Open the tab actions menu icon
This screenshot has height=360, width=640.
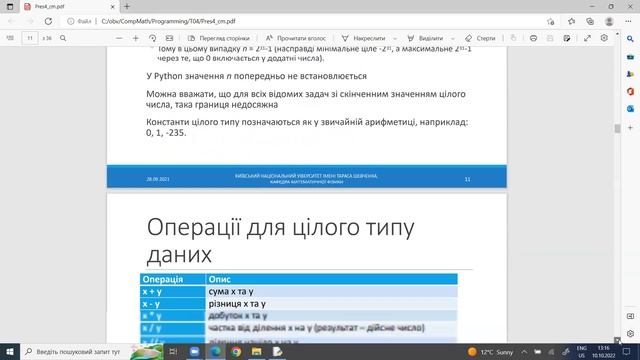(10, 7)
